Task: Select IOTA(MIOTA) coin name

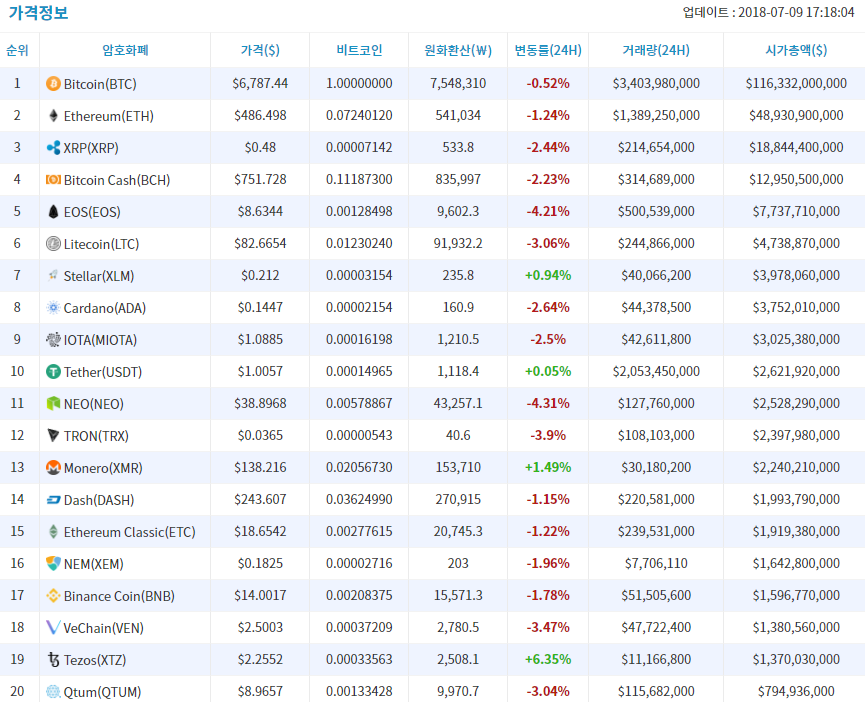Action: click(x=100, y=340)
